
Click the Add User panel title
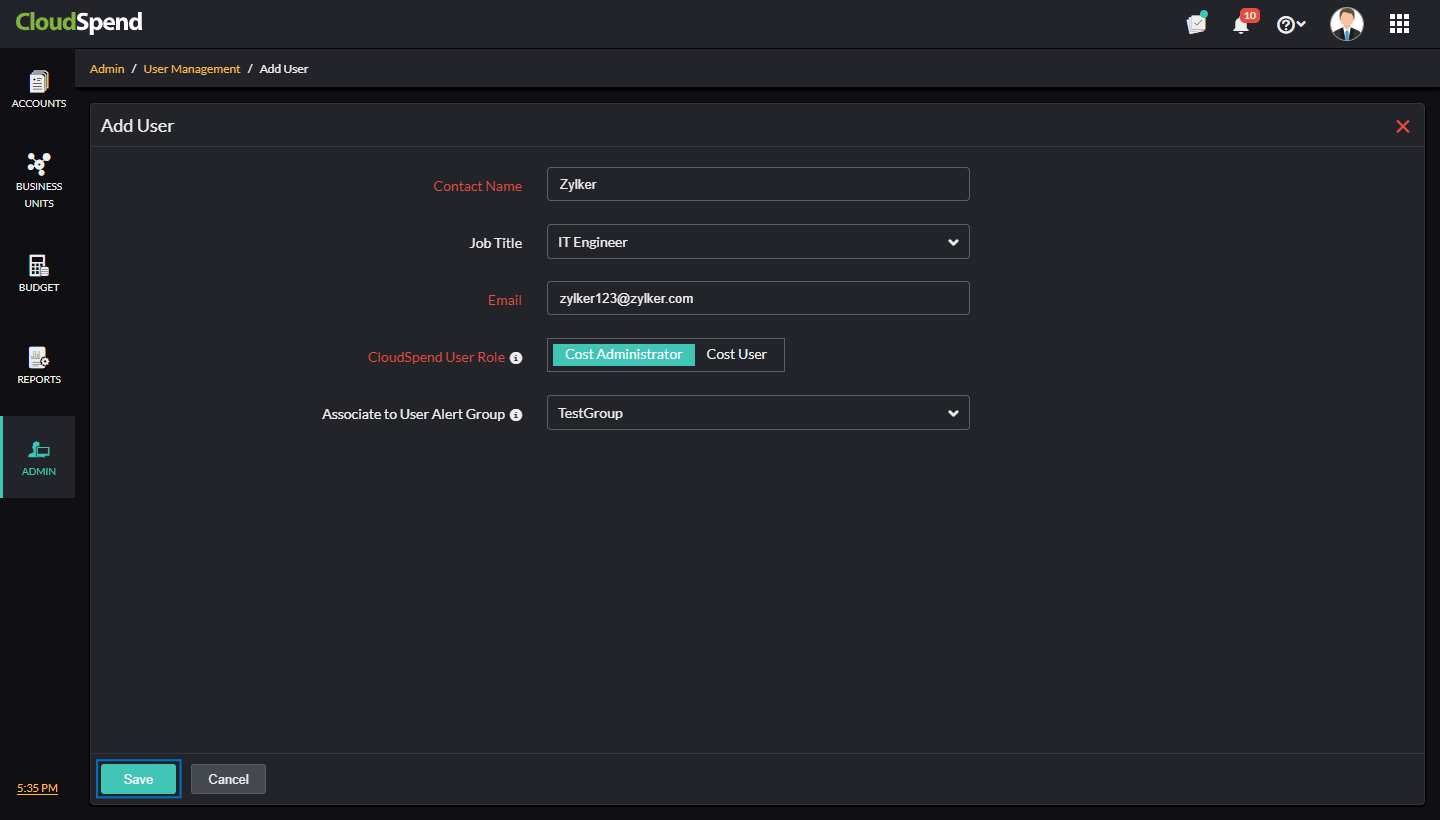click(x=138, y=126)
